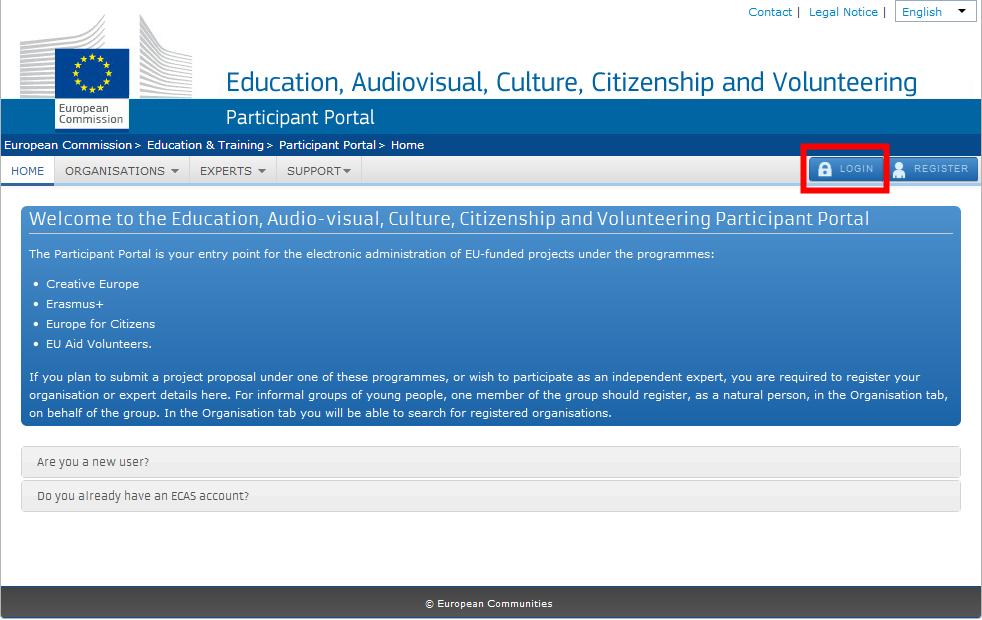Expand 'Do you already have an ECAS account?'
982x620 pixels.
coord(490,496)
